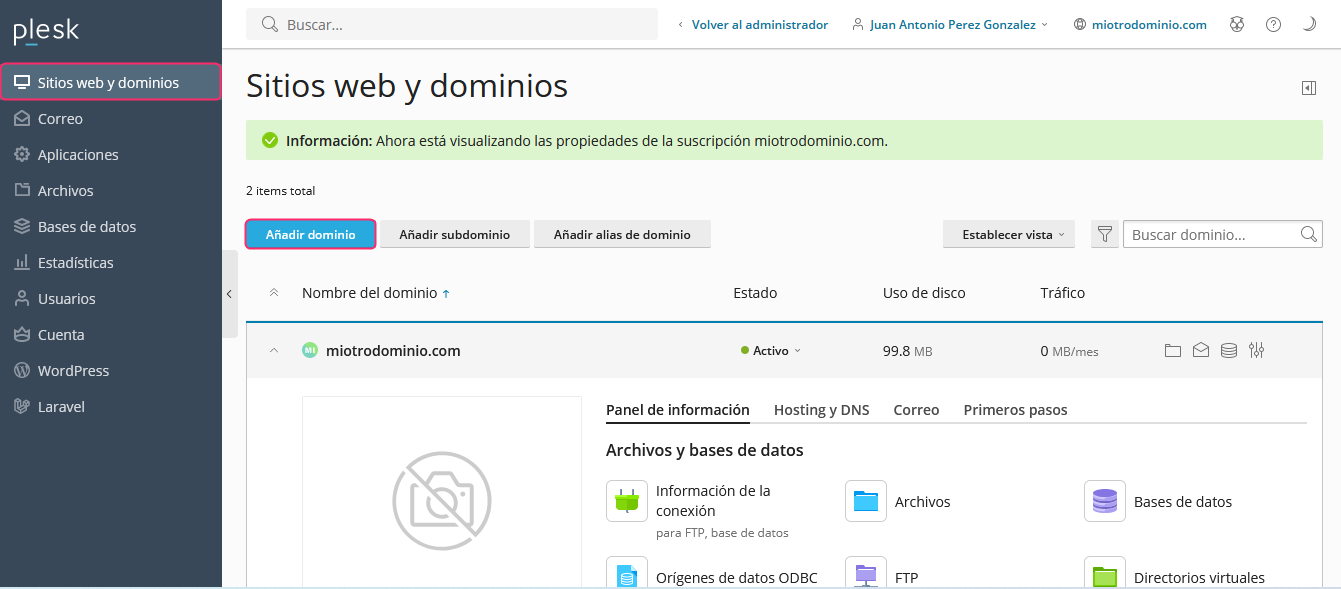Click the Buscar dominio search field
This screenshot has height=589, width=1341.
tap(1212, 235)
